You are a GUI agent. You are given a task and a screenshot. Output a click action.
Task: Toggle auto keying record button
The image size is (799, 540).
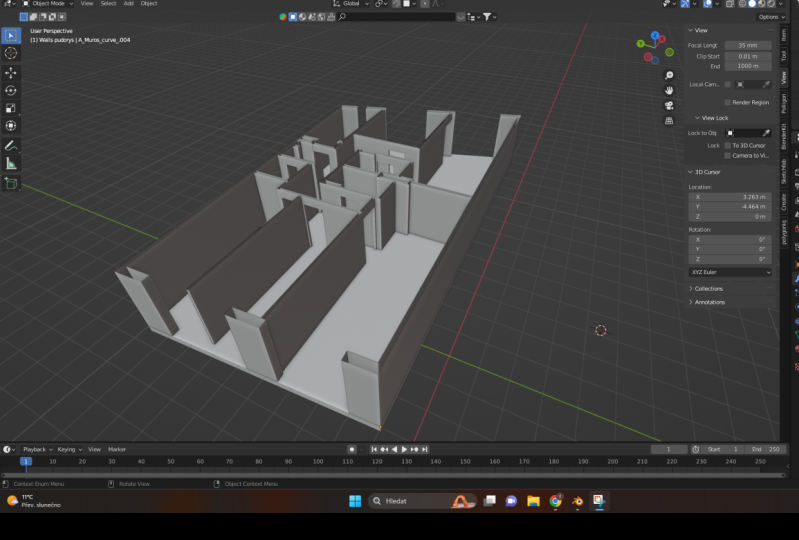(352, 449)
